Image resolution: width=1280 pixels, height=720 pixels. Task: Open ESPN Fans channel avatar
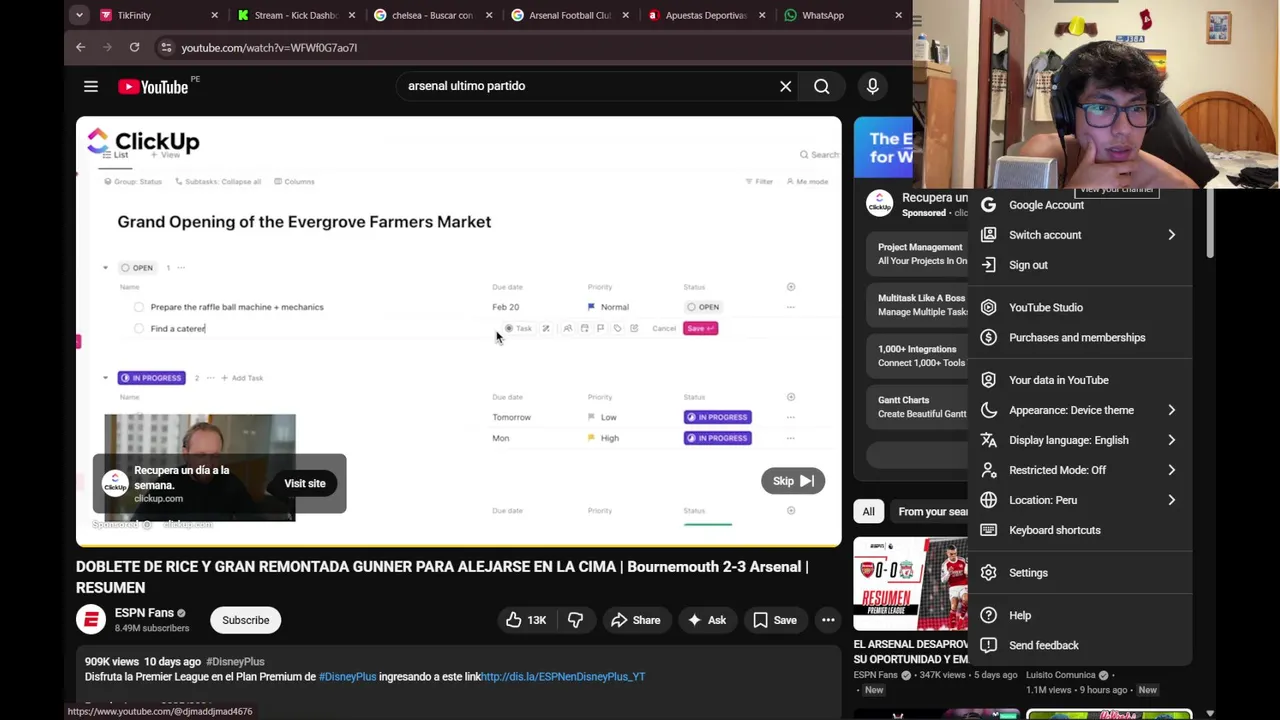91,620
